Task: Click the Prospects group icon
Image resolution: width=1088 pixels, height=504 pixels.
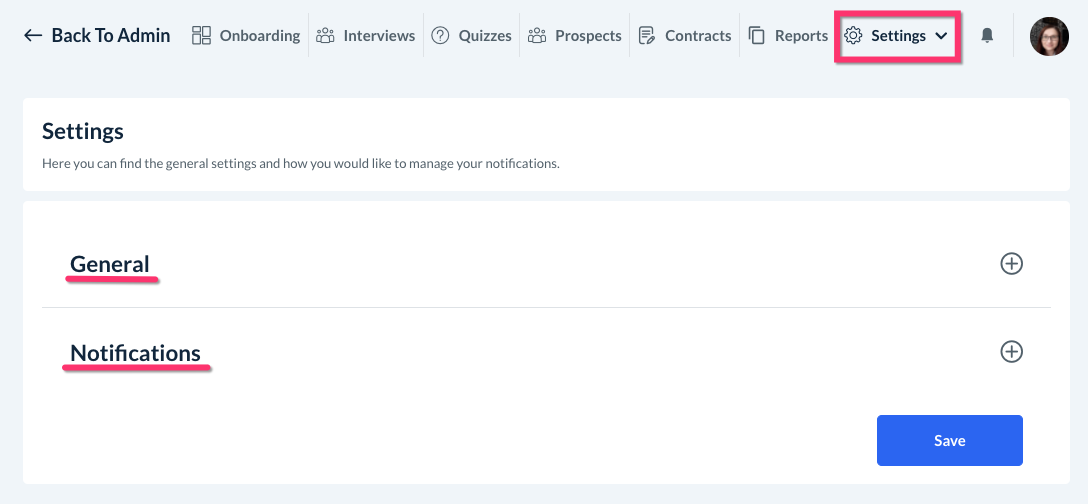Action: 537,36
